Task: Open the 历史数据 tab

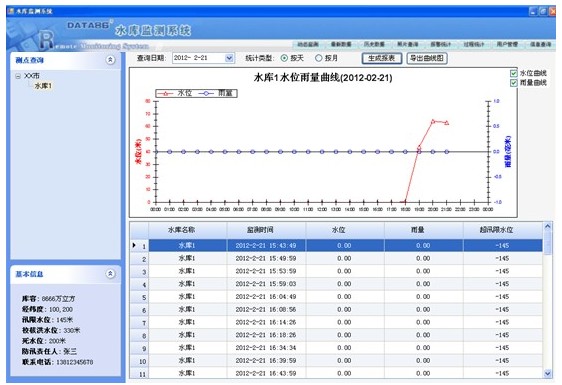Action: coord(374,44)
